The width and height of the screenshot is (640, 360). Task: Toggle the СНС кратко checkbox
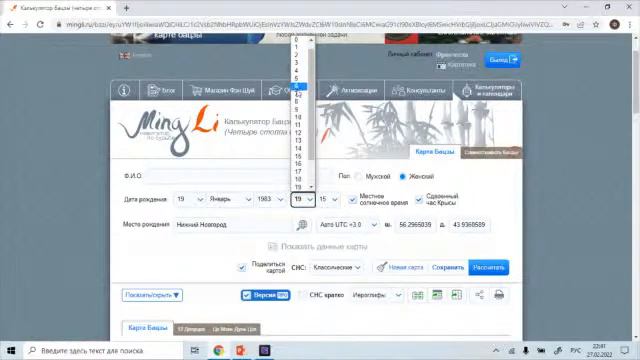click(302, 295)
